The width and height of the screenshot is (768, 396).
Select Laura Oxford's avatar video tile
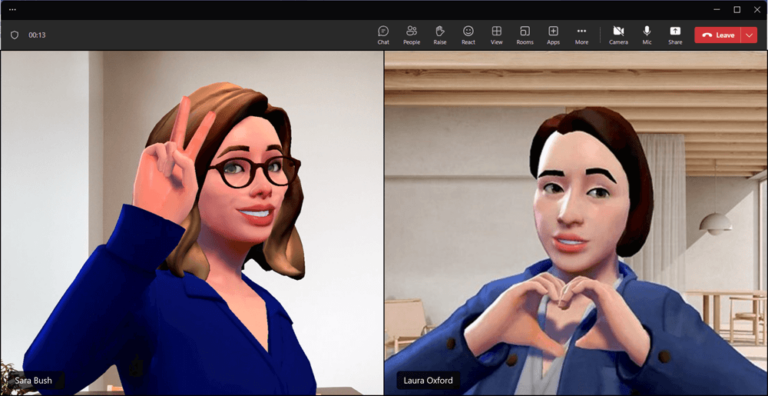pyautogui.click(x=576, y=223)
